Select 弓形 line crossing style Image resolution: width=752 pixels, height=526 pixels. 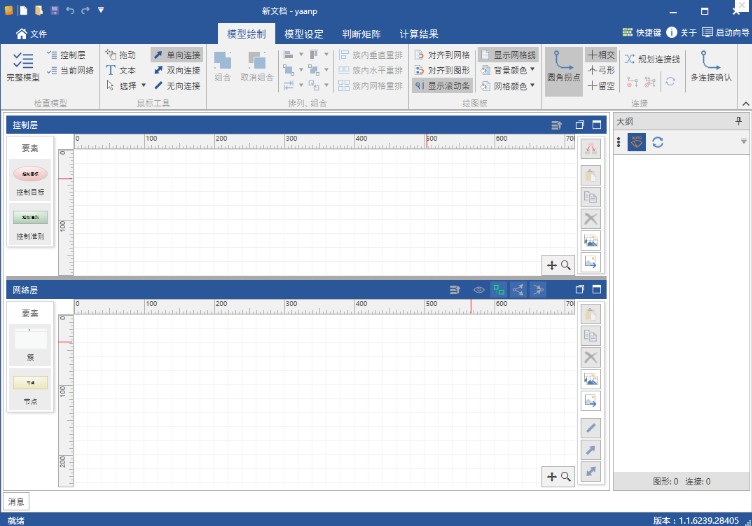coord(601,70)
